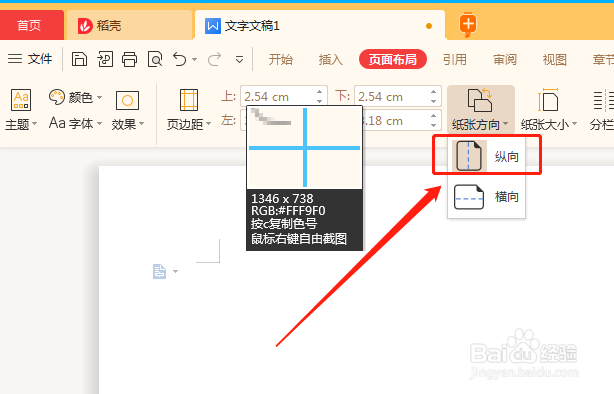Increase bottom margin with up stepper
The image size is (614, 394).
pos(433,92)
